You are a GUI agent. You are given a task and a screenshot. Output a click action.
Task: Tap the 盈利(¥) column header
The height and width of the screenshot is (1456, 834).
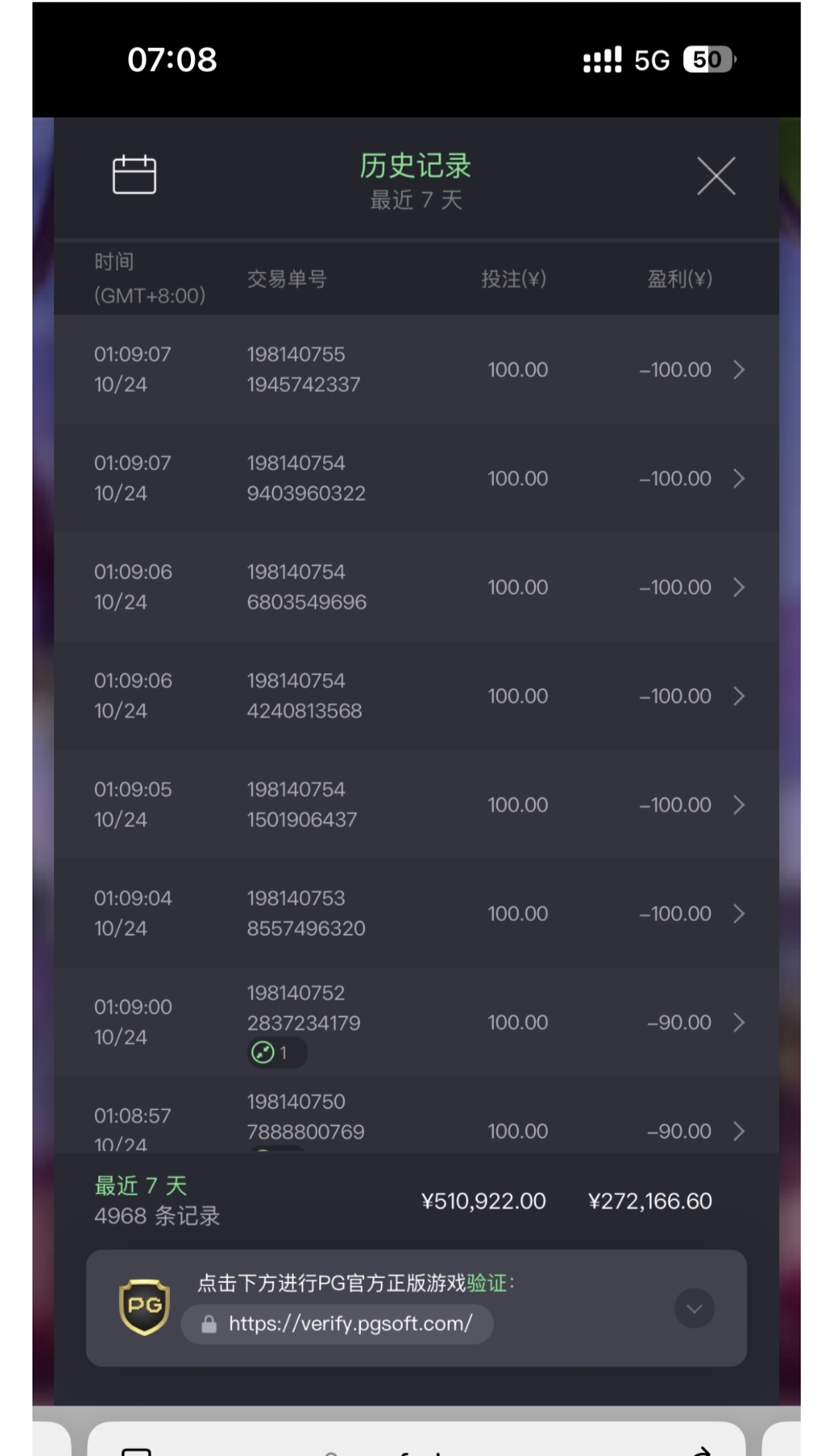click(x=679, y=279)
